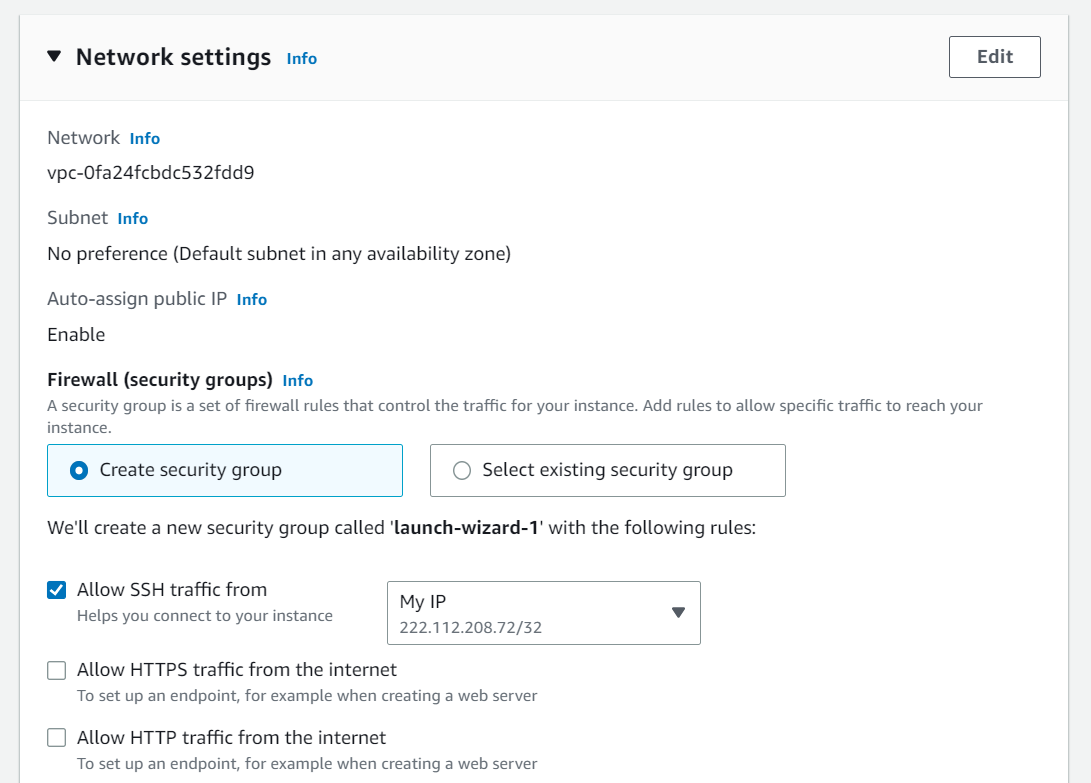Click the Edit button
Image resolution: width=1091 pixels, height=783 pixels.
994,57
